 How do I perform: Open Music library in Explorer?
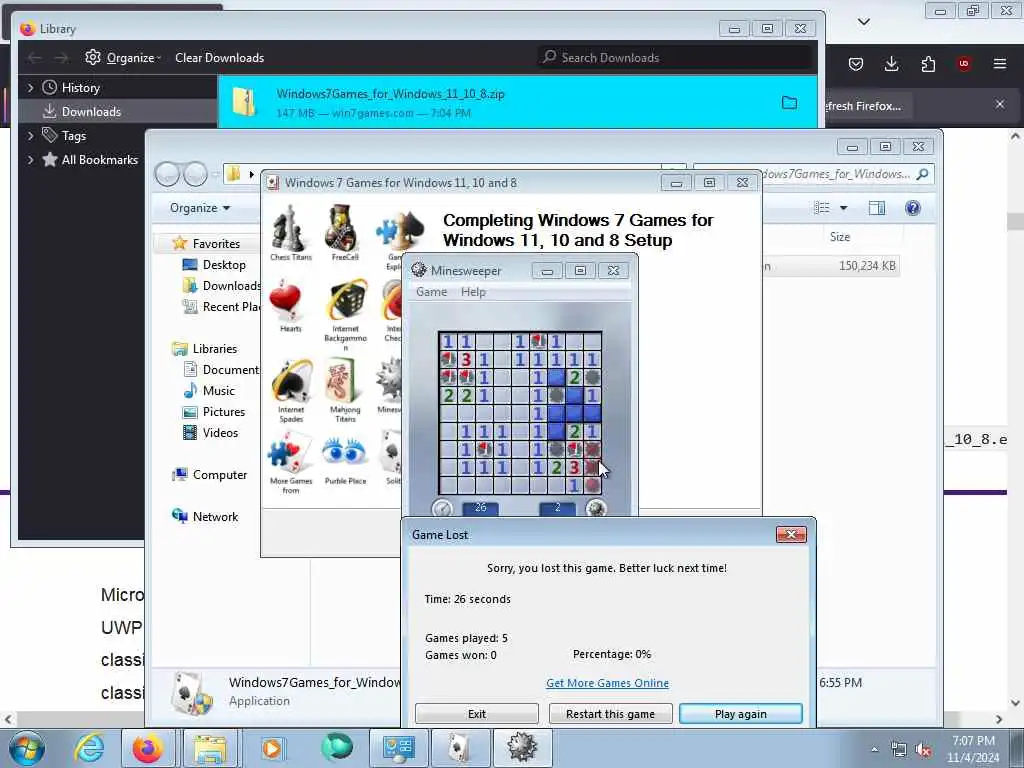(x=218, y=391)
